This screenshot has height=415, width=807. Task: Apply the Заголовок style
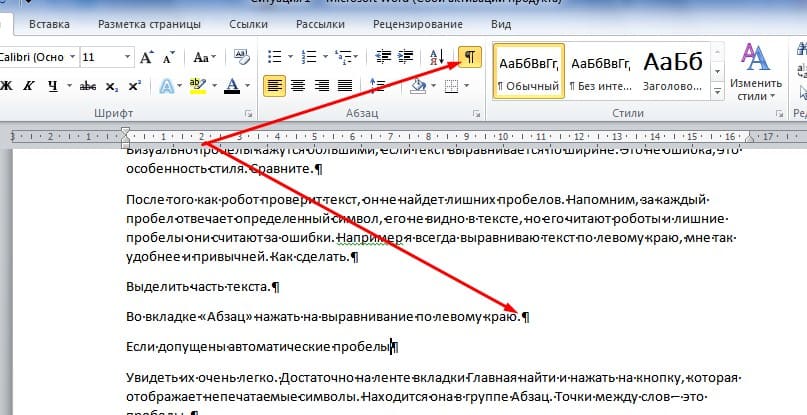[x=673, y=71]
